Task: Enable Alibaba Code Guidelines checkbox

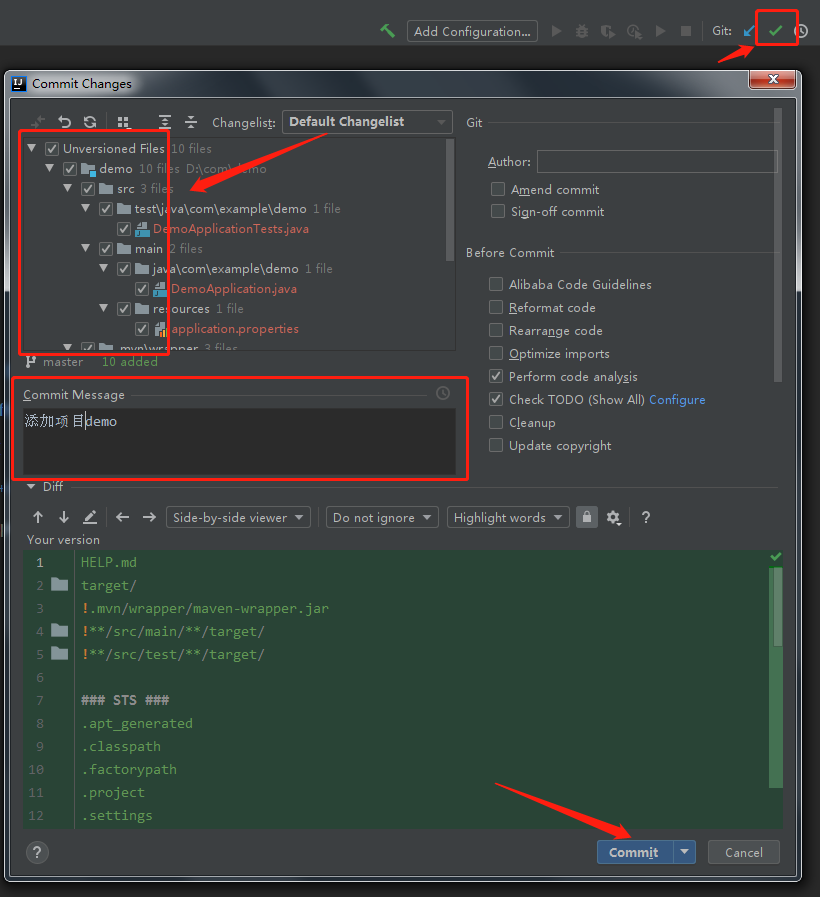Action: click(496, 284)
